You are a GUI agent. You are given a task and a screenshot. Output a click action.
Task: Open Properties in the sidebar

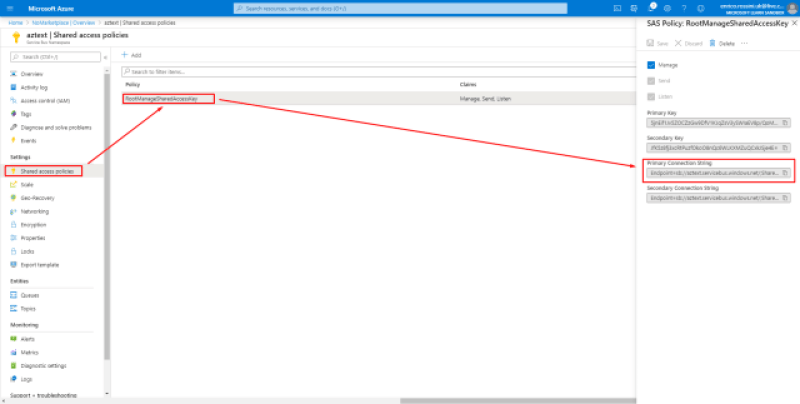click(33, 238)
